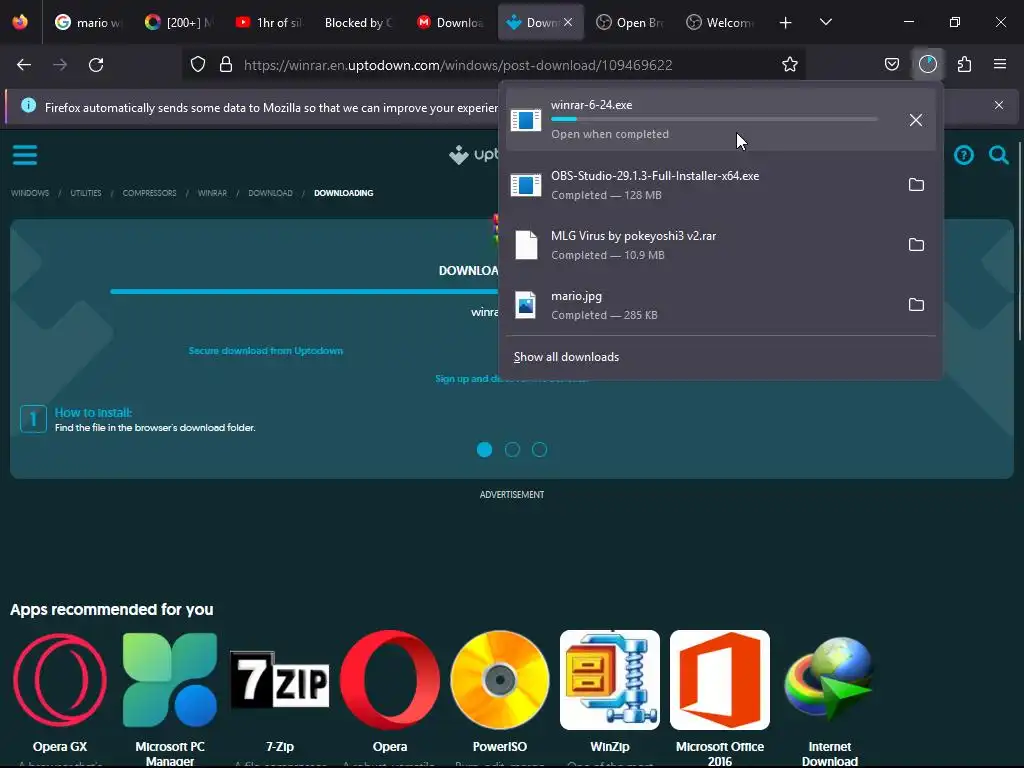Toggle the downloads panel toolbar icon
This screenshot has height=768, width=1024.
click(928, 65)
